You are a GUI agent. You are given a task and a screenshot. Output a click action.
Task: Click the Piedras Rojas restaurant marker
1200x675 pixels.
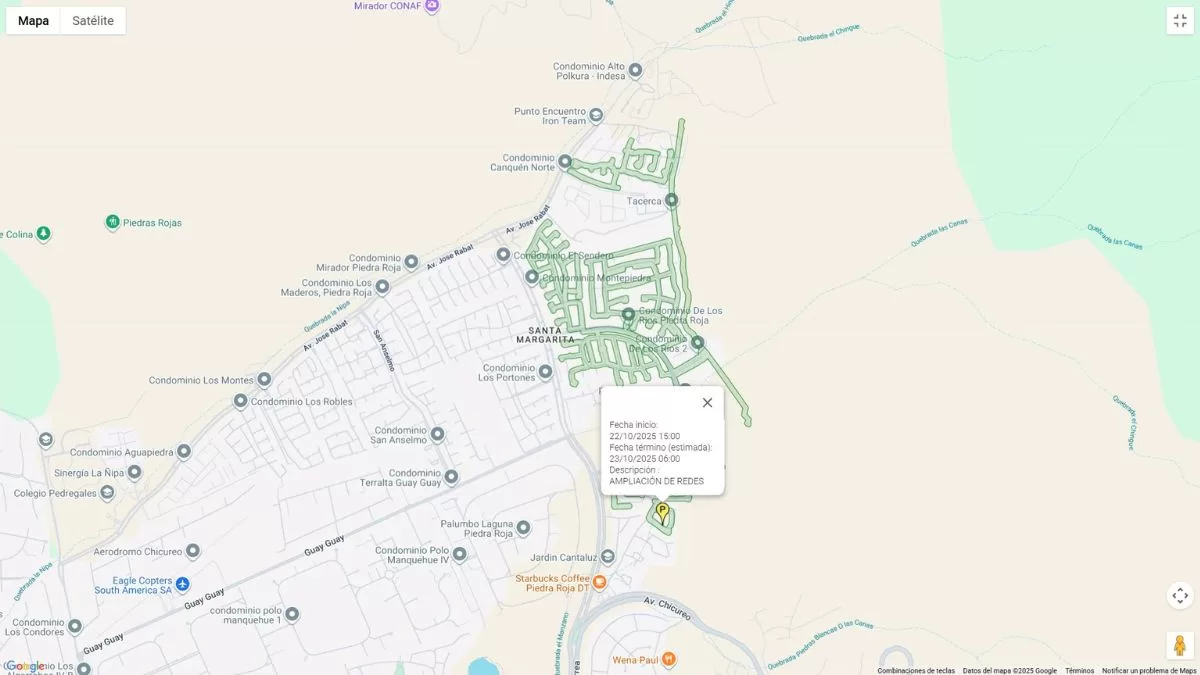pos(113,222)
